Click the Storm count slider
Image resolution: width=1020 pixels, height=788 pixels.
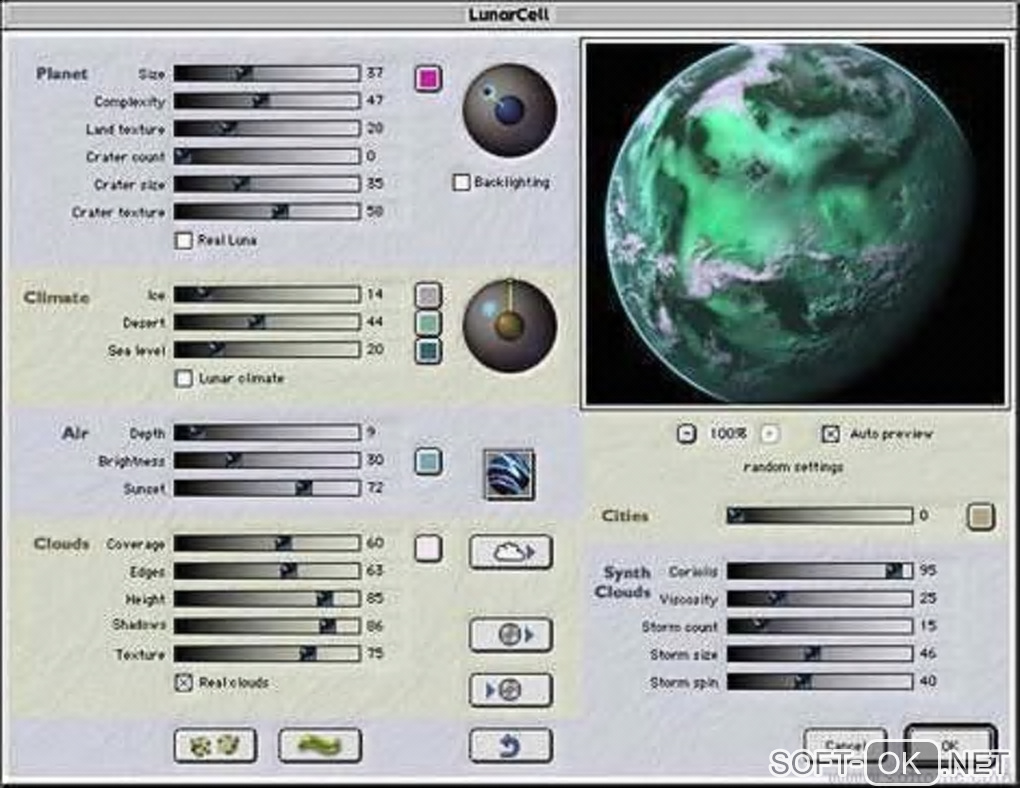coord(820,627)
